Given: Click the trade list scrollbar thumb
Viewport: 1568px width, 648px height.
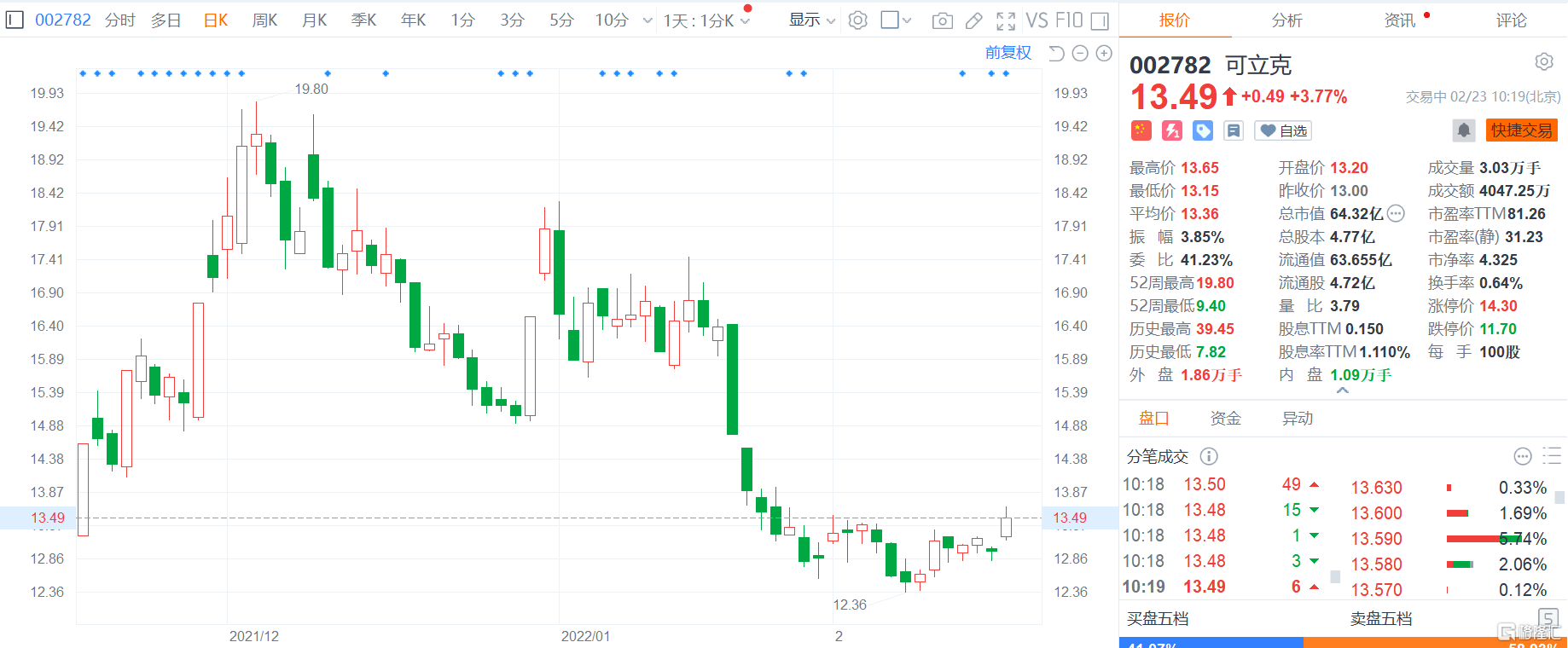Looking at the screenshot, I should pos(1335,577).
